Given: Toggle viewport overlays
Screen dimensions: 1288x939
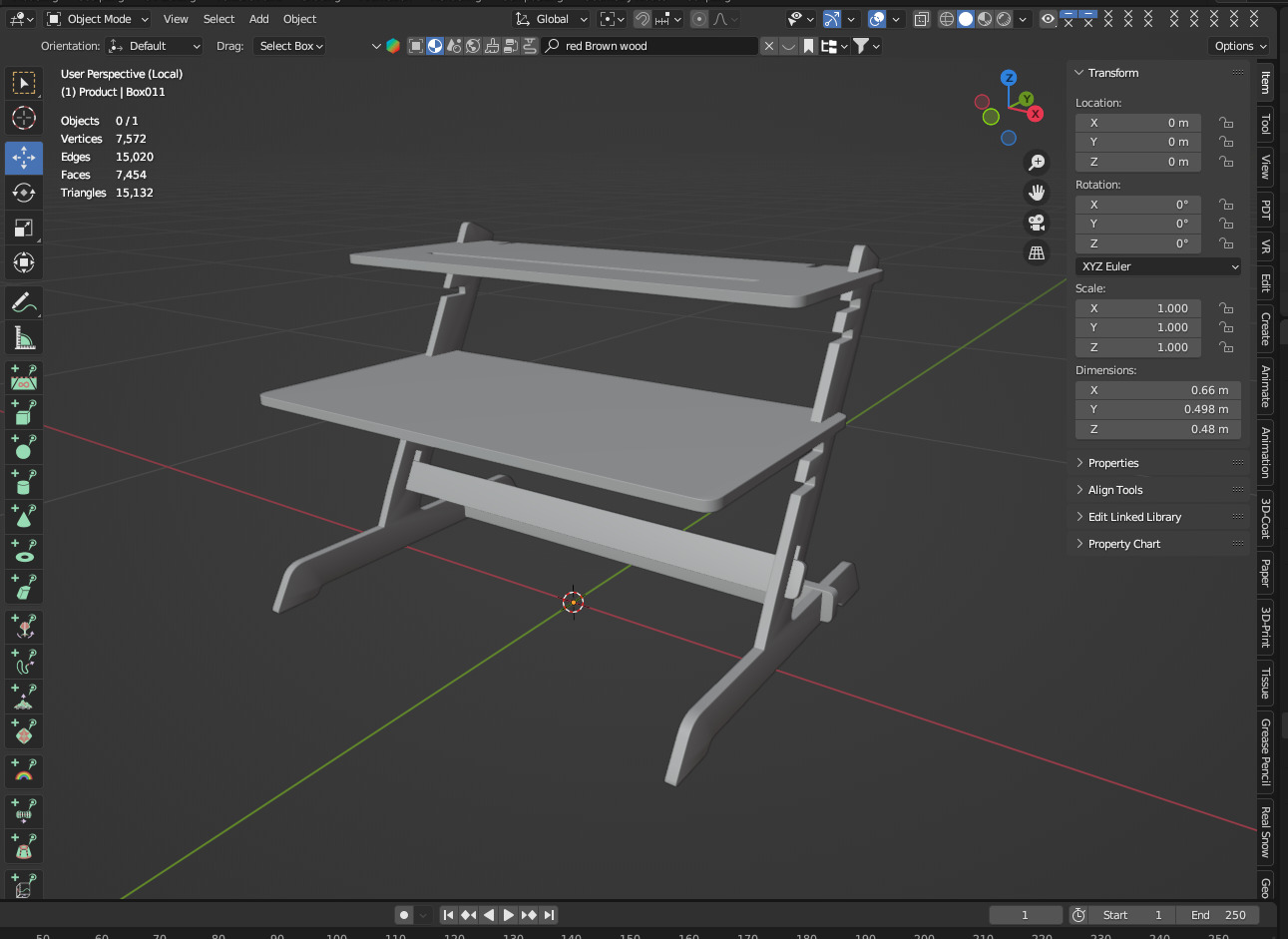Looking at the screenshot, I should click(877, 19).
